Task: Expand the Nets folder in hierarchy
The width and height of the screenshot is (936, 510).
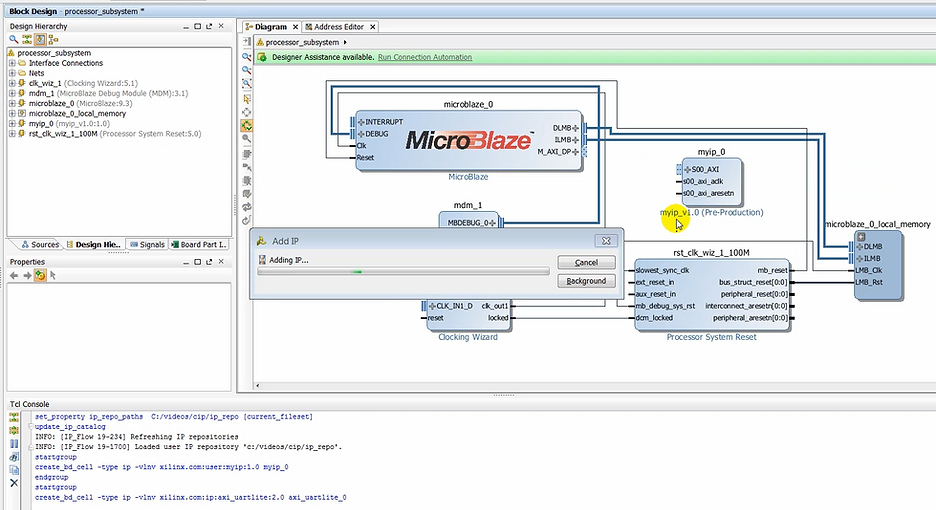Action: [12, 73]
